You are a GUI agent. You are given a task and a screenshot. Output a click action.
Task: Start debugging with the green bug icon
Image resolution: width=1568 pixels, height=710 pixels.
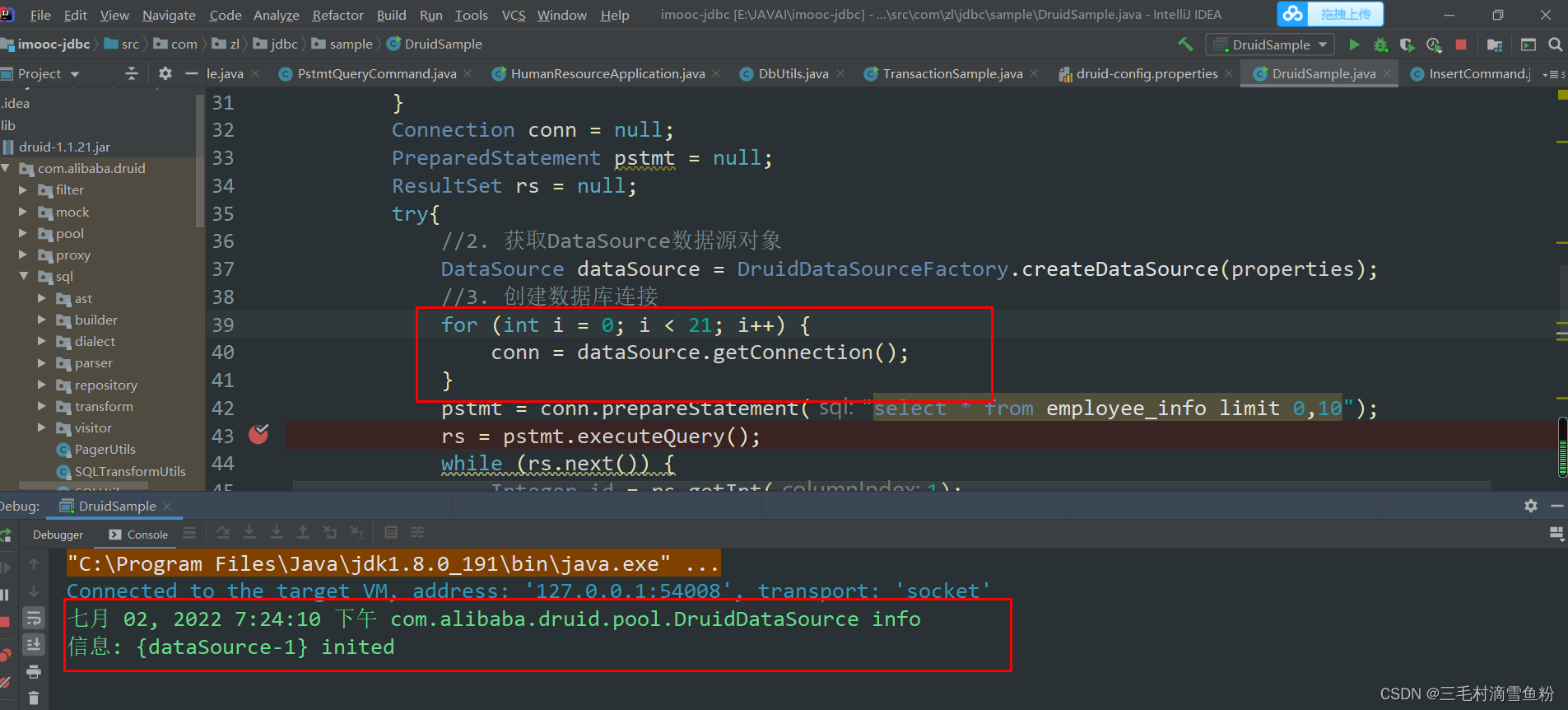tap(1380, 44)
